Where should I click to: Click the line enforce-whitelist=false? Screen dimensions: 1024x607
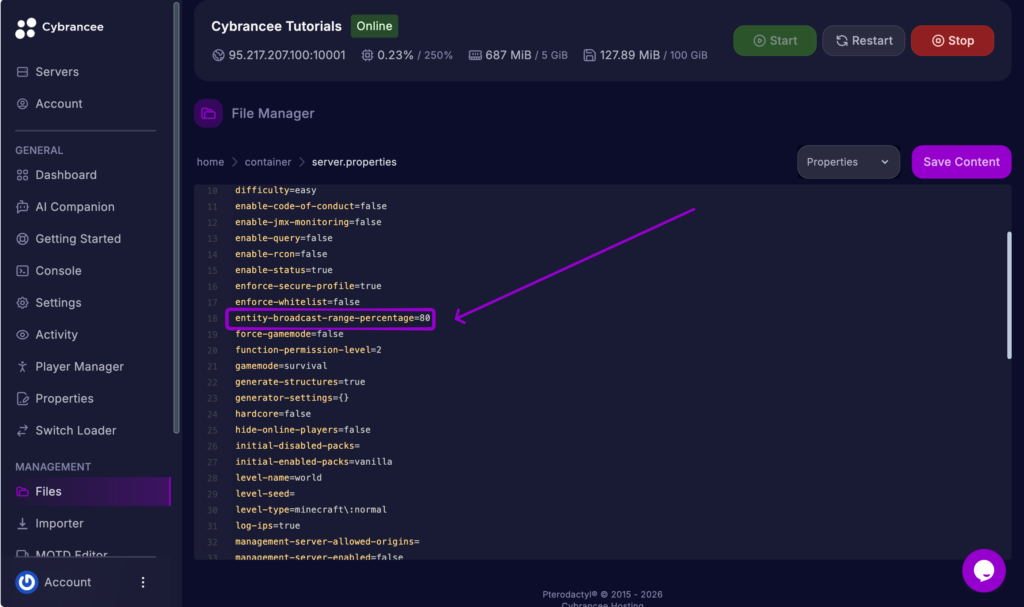297,302
